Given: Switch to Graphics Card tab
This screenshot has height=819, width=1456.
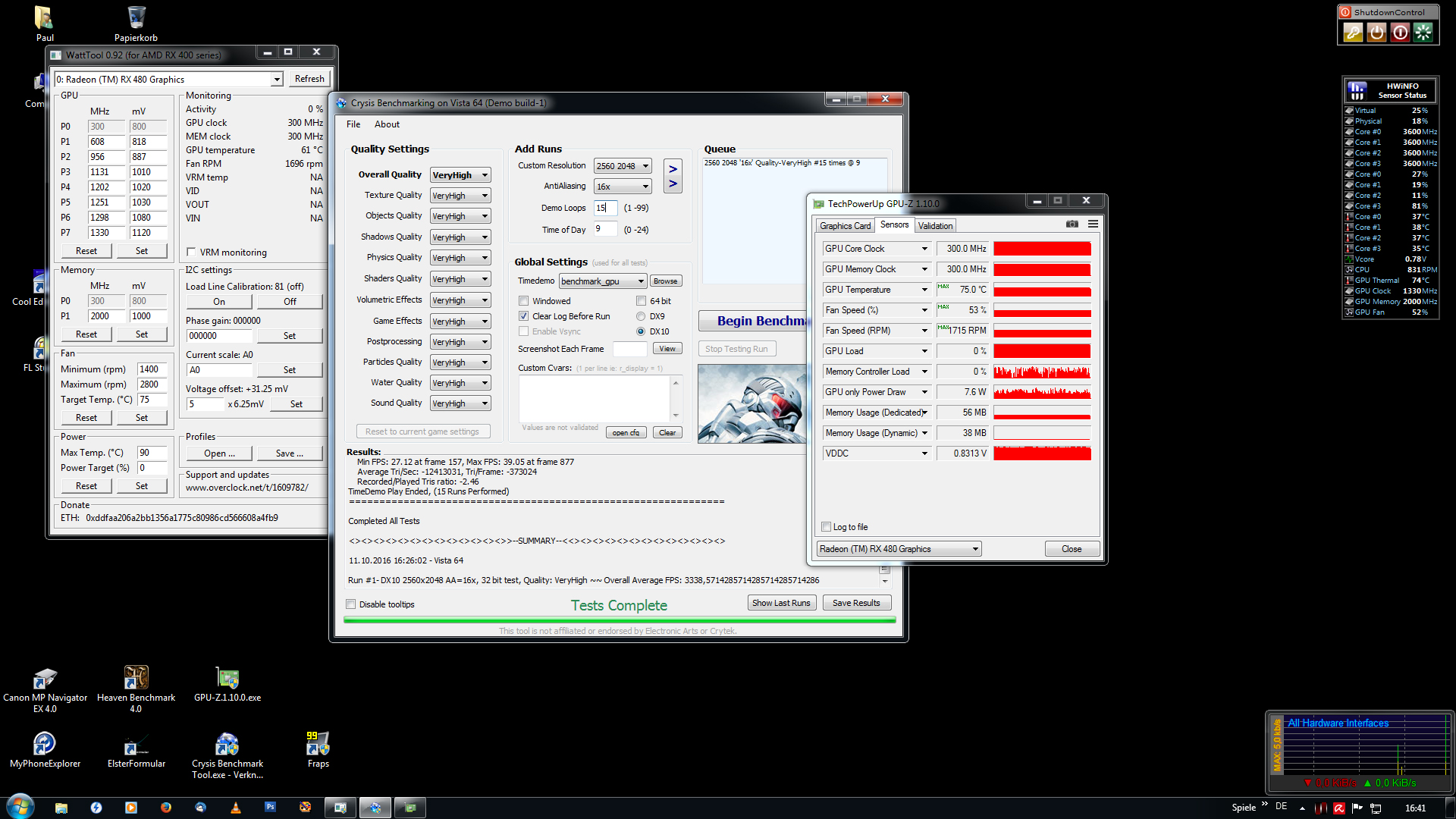Looking at the screenshot, I should point(845,226).
